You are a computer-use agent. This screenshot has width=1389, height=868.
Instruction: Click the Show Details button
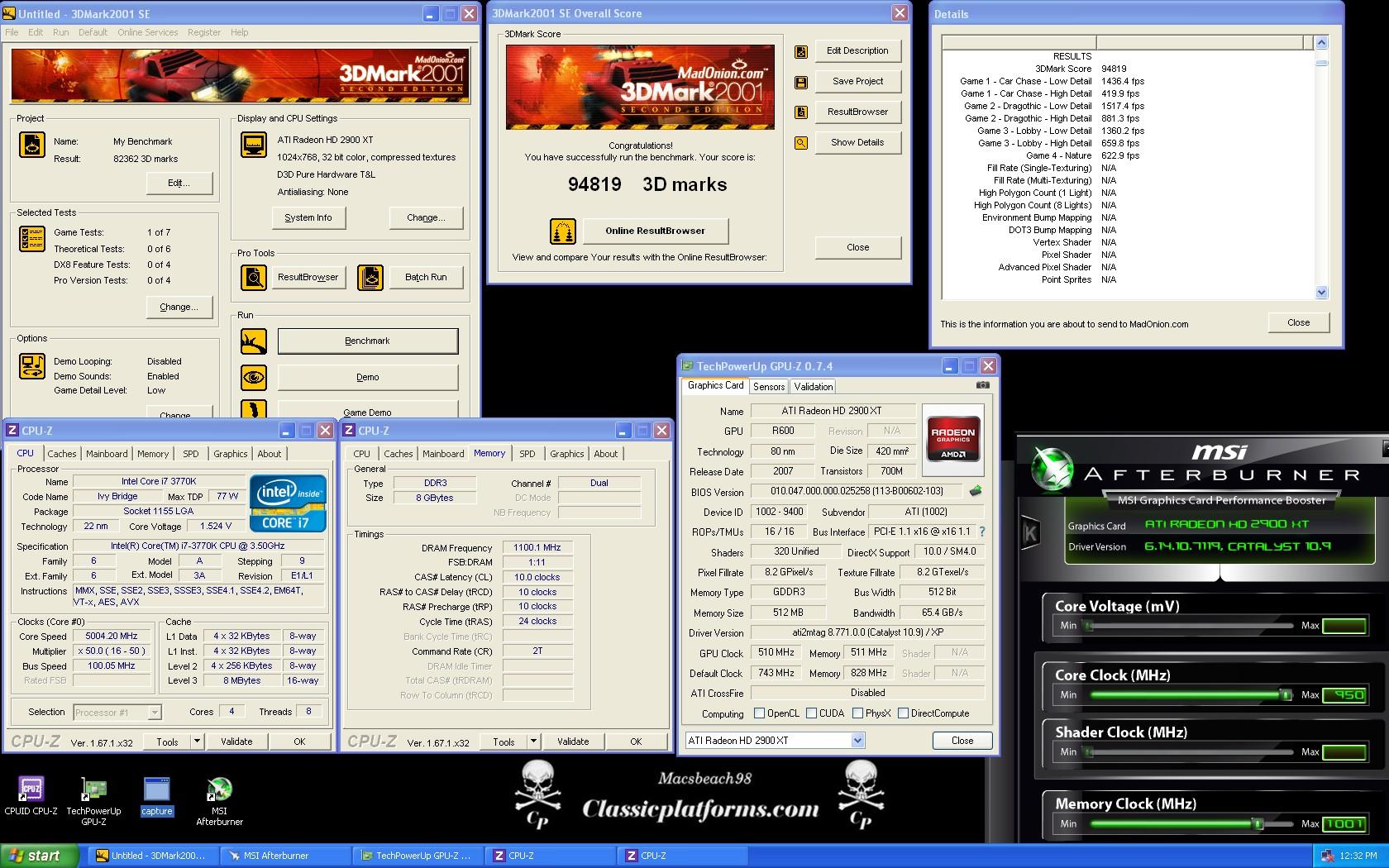[857, 142]
